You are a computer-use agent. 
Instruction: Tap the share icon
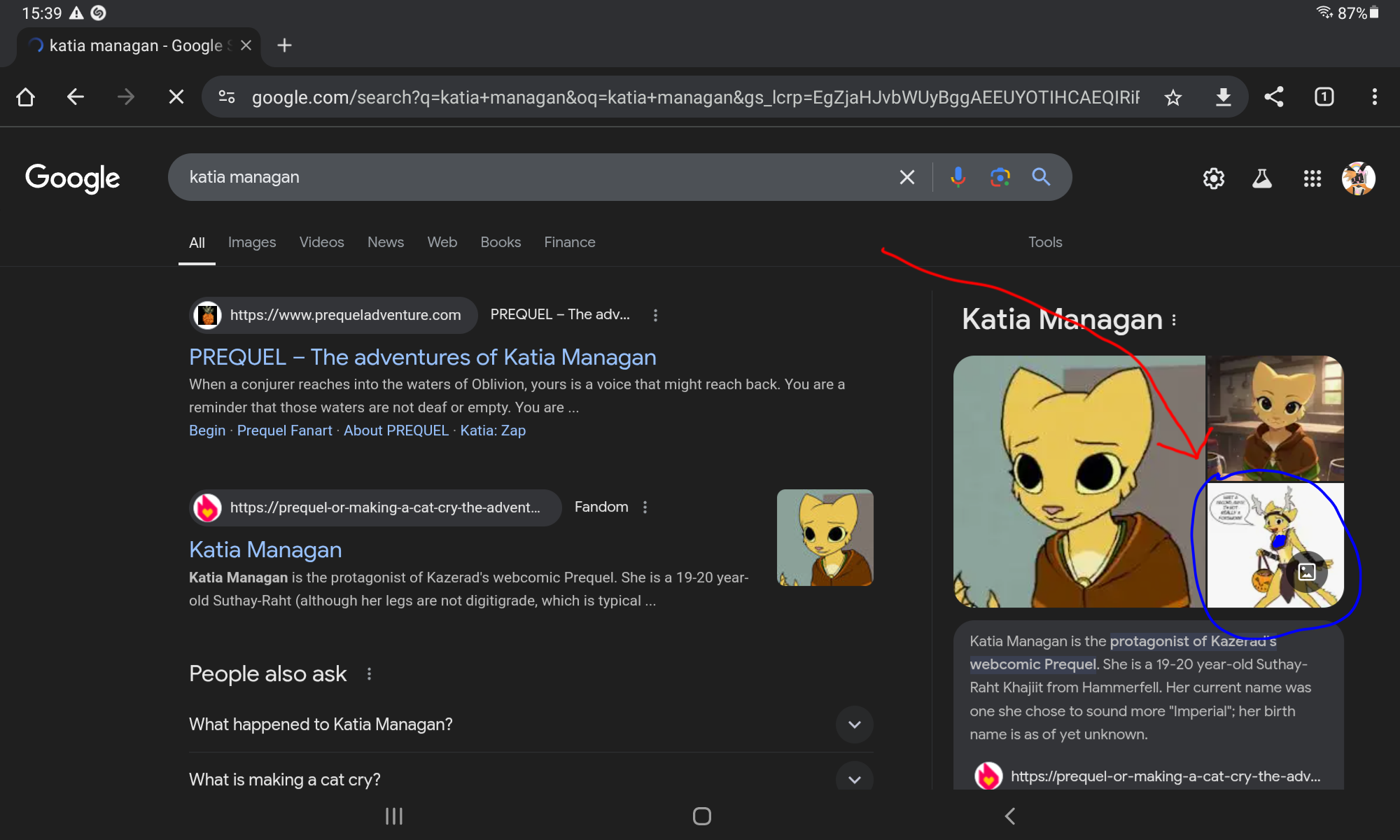[x=1274, y=97]
